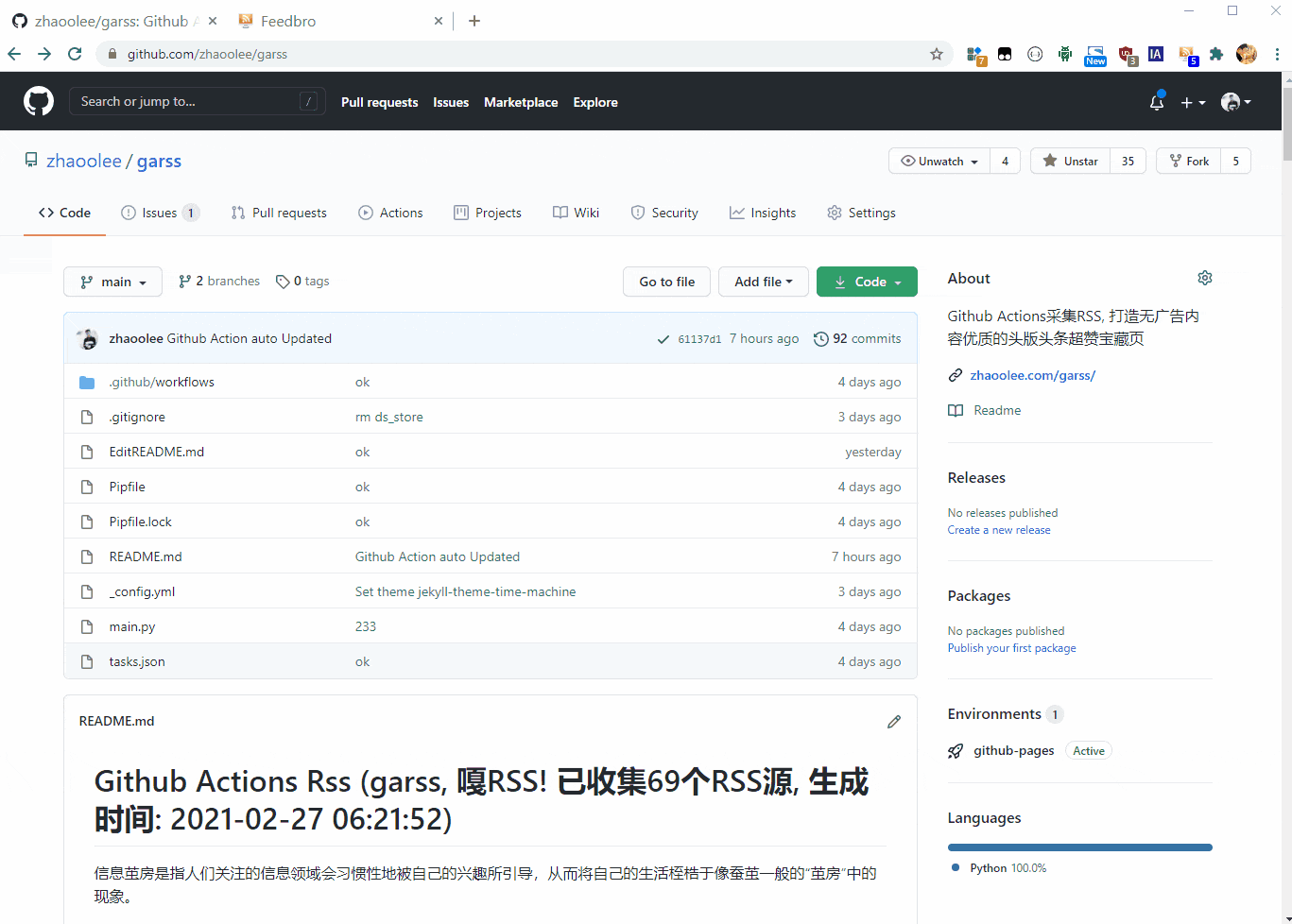Open the green Code dropdown
Screen dimensions: 1292x924
click(867, 282)
